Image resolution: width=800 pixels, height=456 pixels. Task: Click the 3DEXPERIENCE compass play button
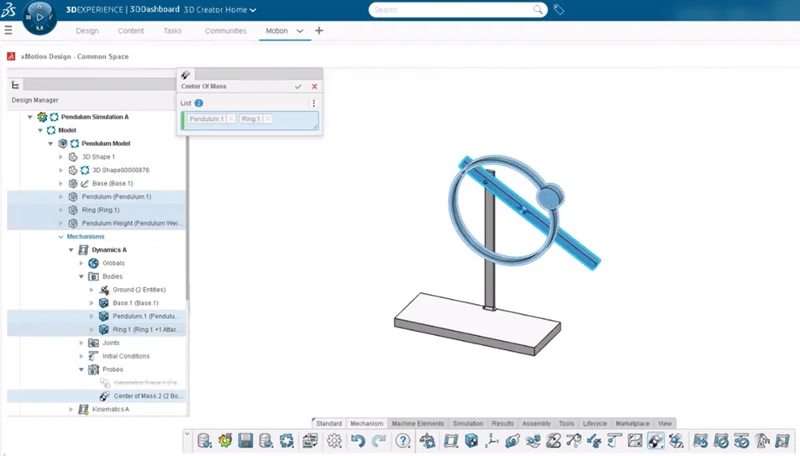coord(37,17)
